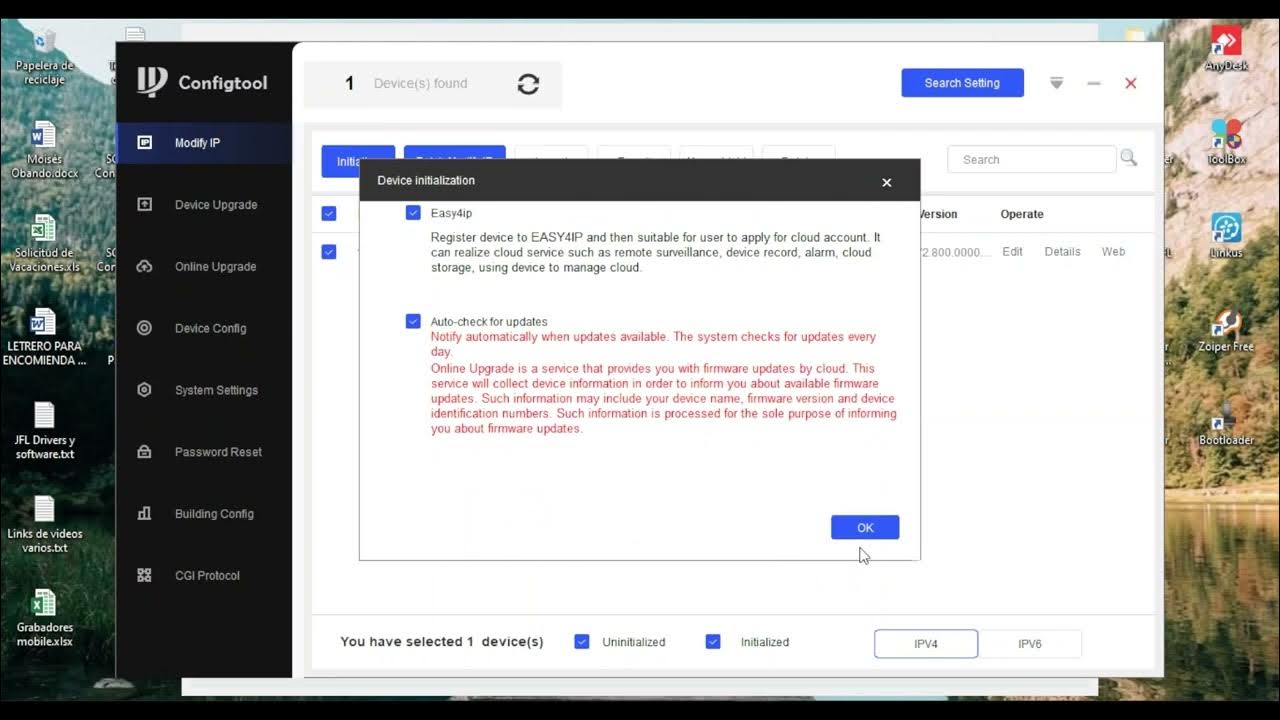
Task: Open CGI Protocol section
Action: pos(204,576)
